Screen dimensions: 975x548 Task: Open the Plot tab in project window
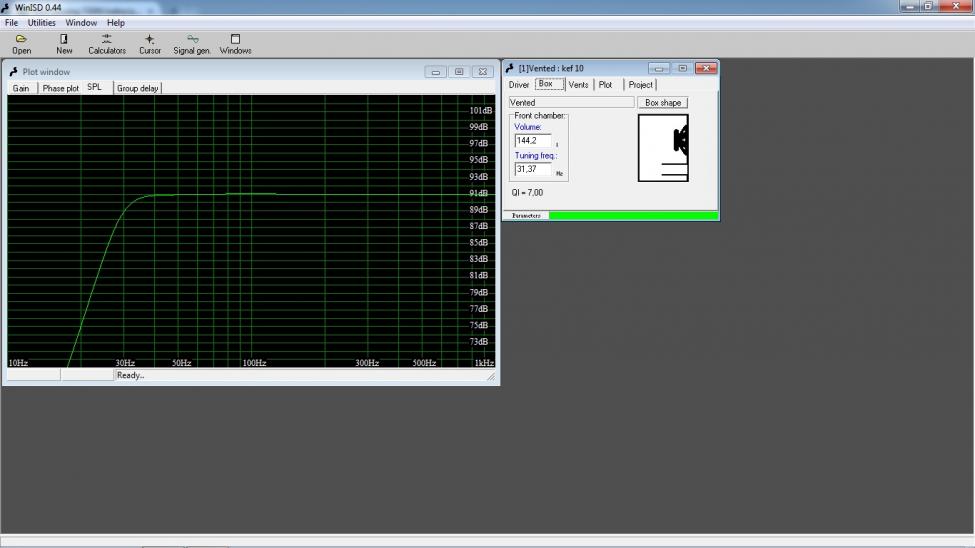point(606,85)
